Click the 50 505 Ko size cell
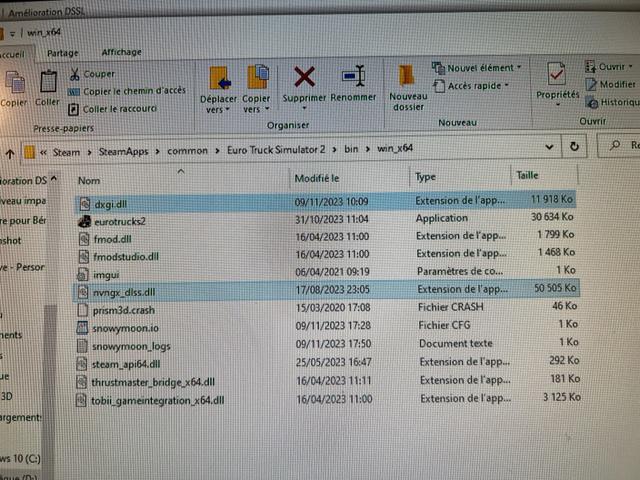Image resolution: width=640 pixels, height=480 pixels. coord(555,288)
